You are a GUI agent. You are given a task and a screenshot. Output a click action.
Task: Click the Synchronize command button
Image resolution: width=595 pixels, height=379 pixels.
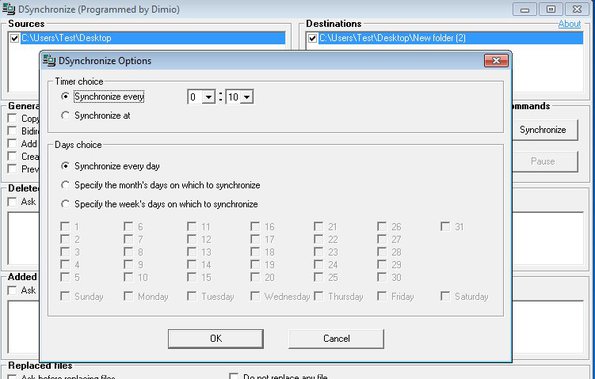pyautogui.click(x=543, y=130)
